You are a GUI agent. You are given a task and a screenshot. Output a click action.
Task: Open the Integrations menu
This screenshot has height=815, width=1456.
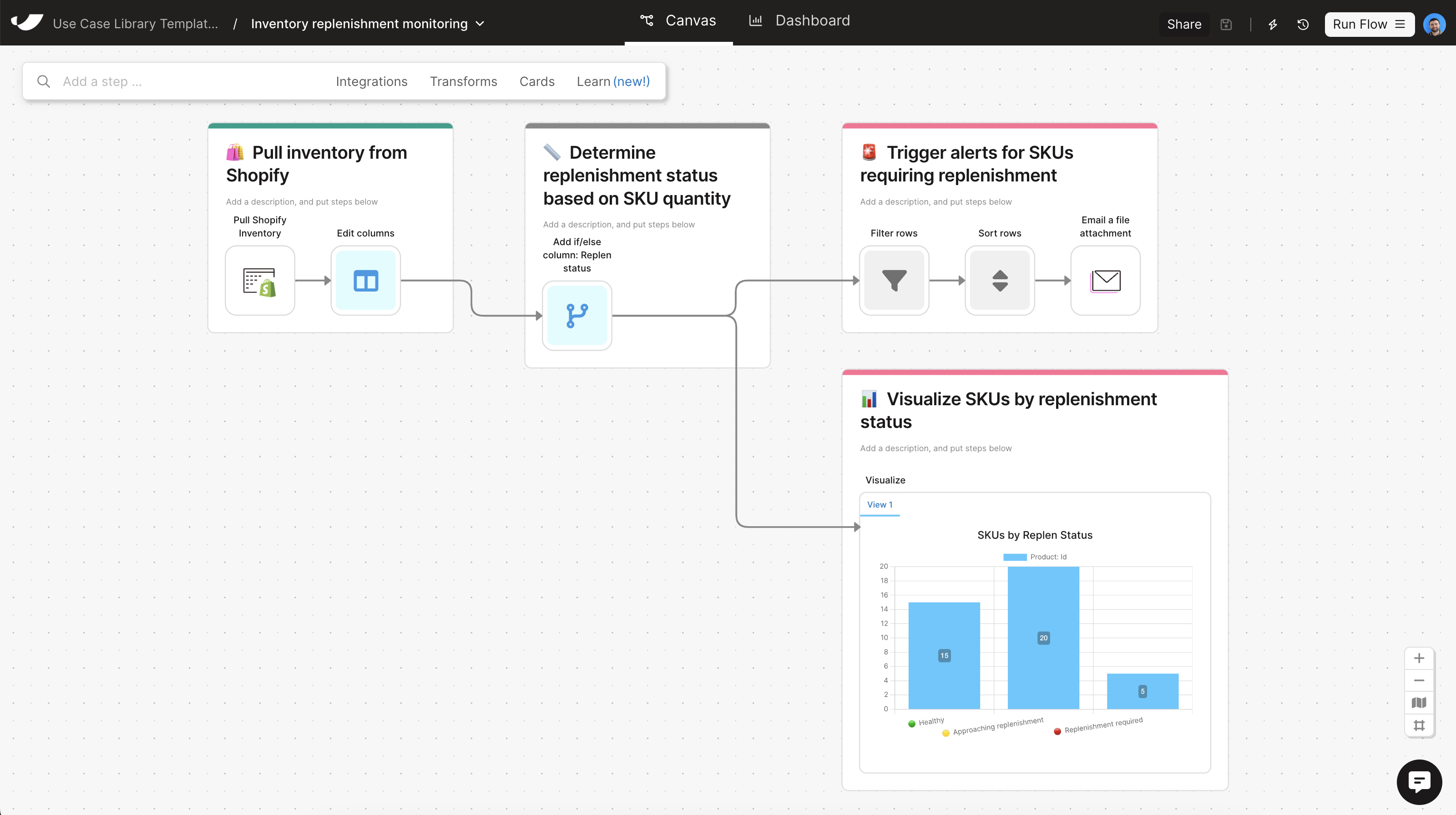[x=371, y=81]
